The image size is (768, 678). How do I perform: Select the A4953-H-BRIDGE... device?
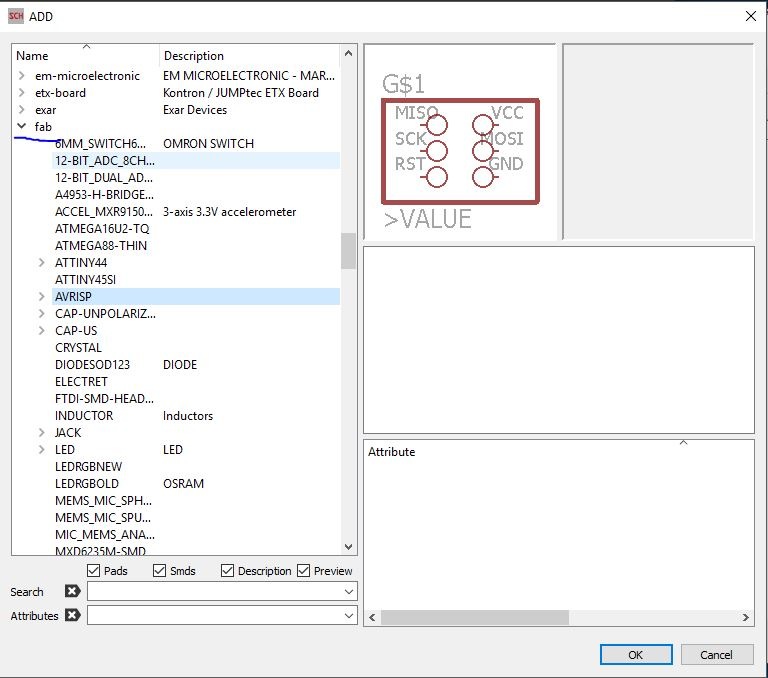pyautogui.click(x=104, y=194)
